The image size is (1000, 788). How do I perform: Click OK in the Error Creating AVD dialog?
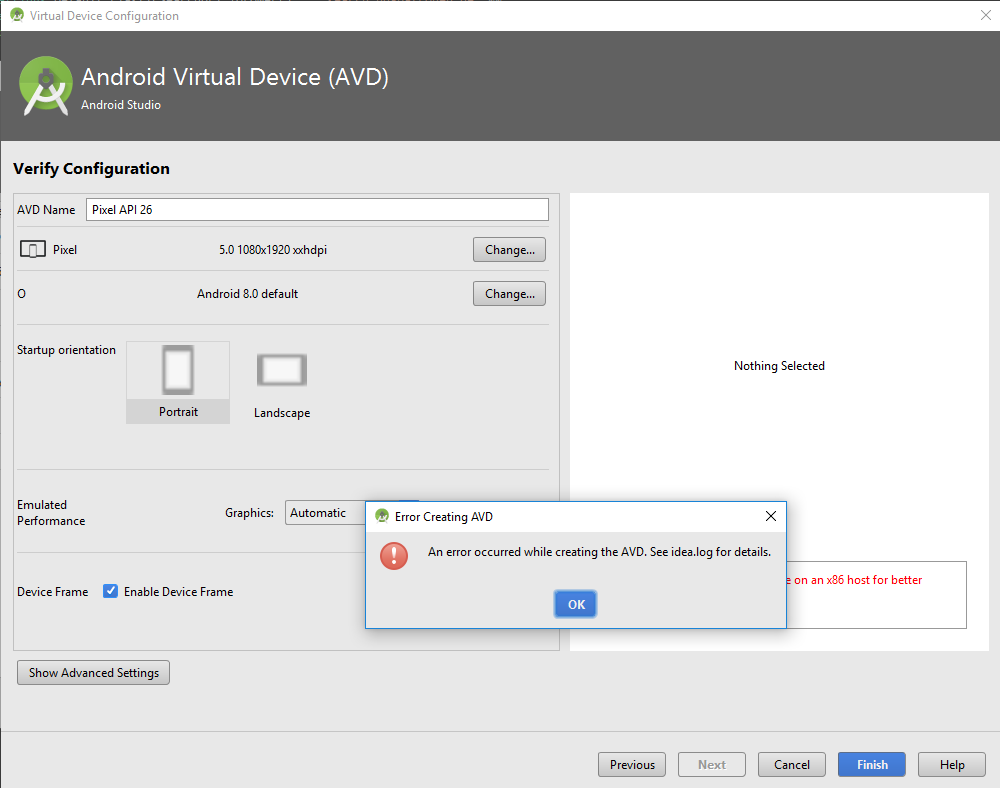coord(575,604)
